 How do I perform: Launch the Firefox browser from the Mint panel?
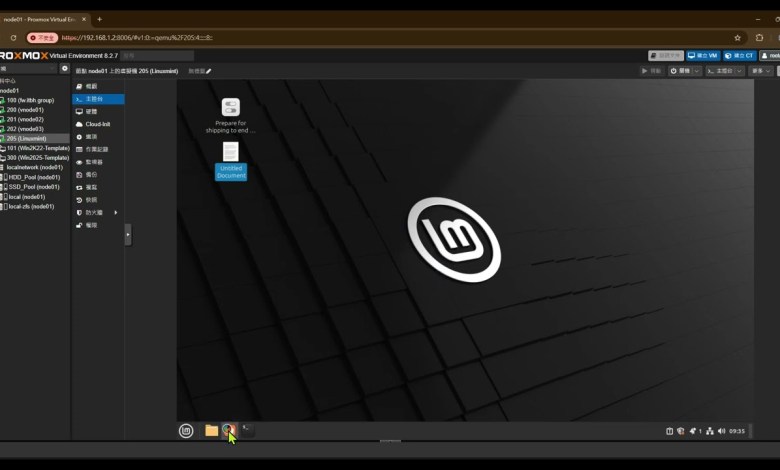(229, 430)
